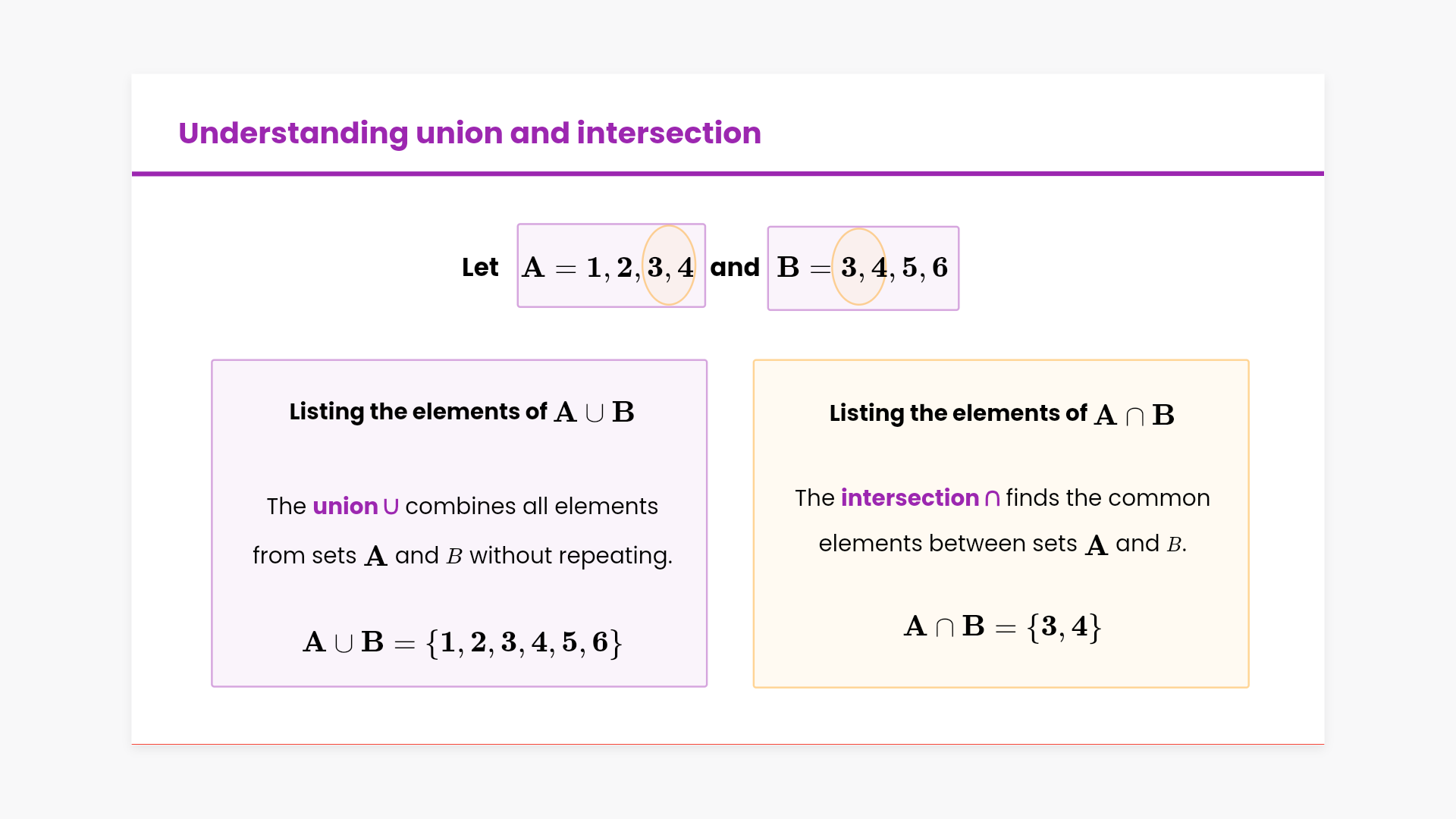This screenshot has height=819, width=1456.
Task: Click the number 6 in set B
Action: (x=940, y=268)
